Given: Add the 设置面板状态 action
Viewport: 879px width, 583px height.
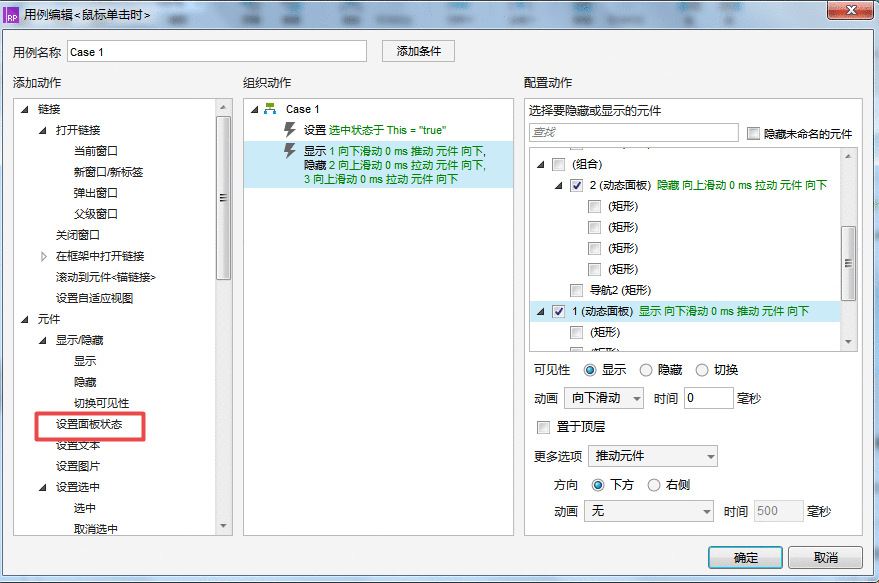Looking at the screenshot, I should pyautogui.click(x=89, y=424).
